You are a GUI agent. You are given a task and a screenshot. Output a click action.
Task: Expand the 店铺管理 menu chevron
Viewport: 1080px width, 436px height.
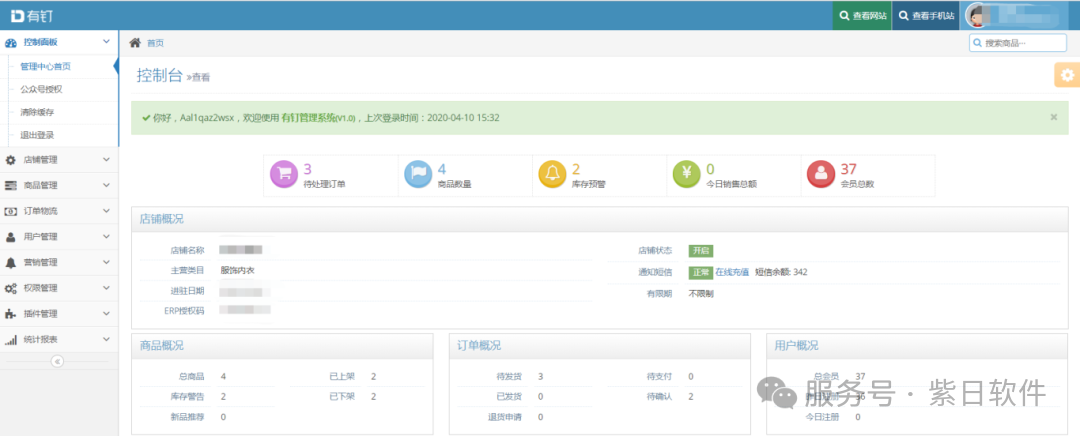106,160
